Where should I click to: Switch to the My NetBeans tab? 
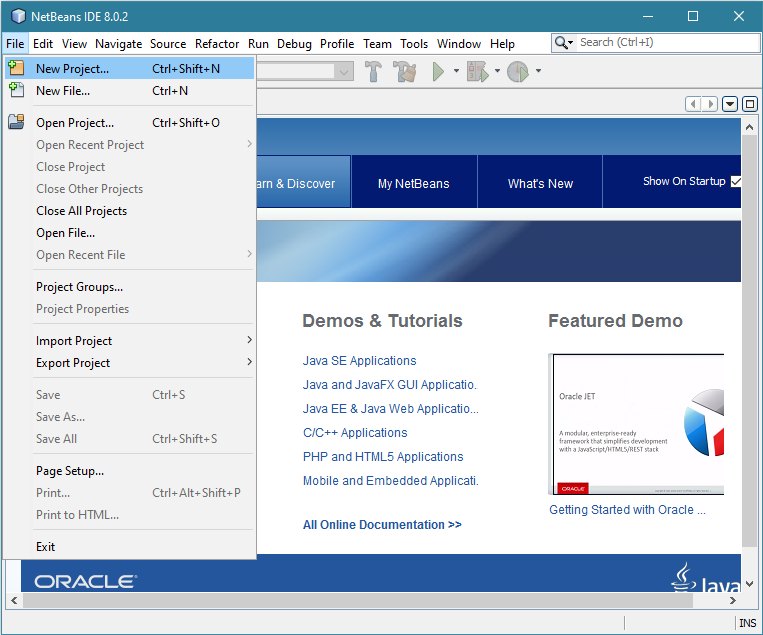click(x=414, y=183)
